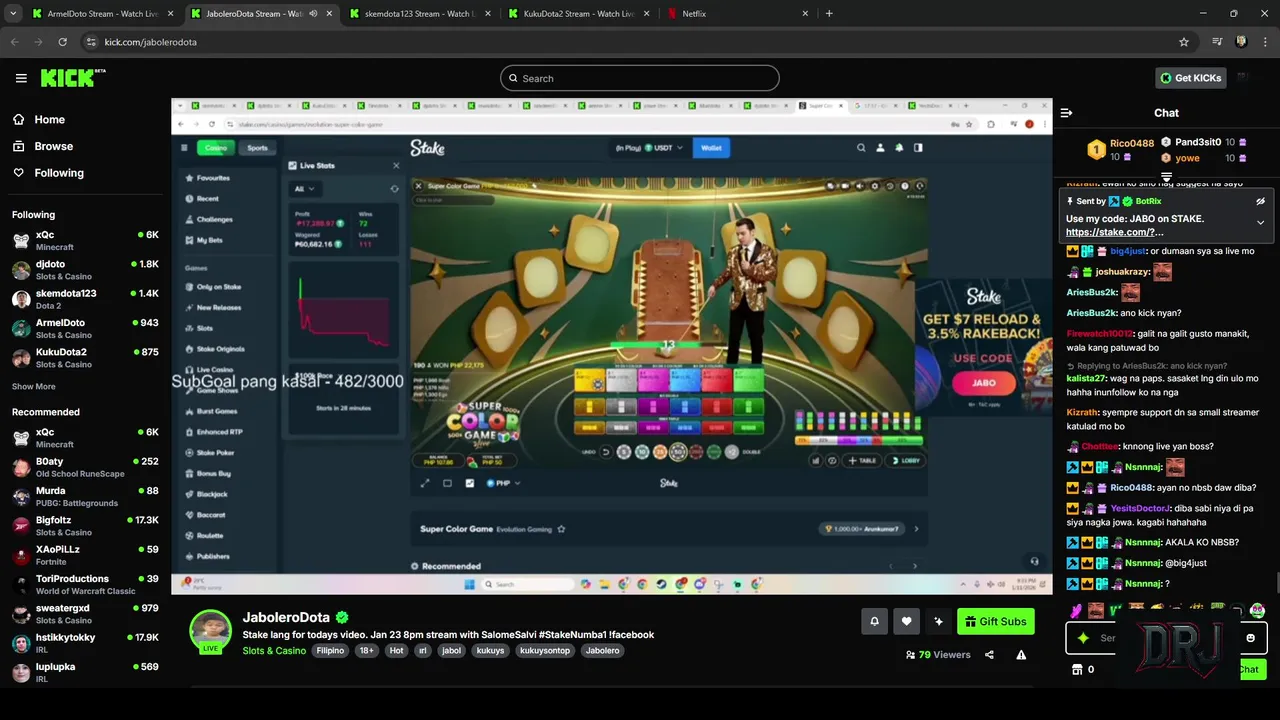The height and width of the screenshot is (720, 1280).
Task: Click the in-stream Stake Wallet button
Action: pyautogui.click(x=711, y=148)
